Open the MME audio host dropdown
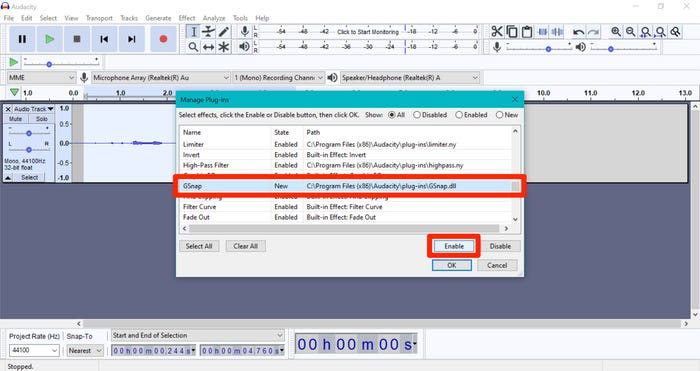 [x=41, y=78]
